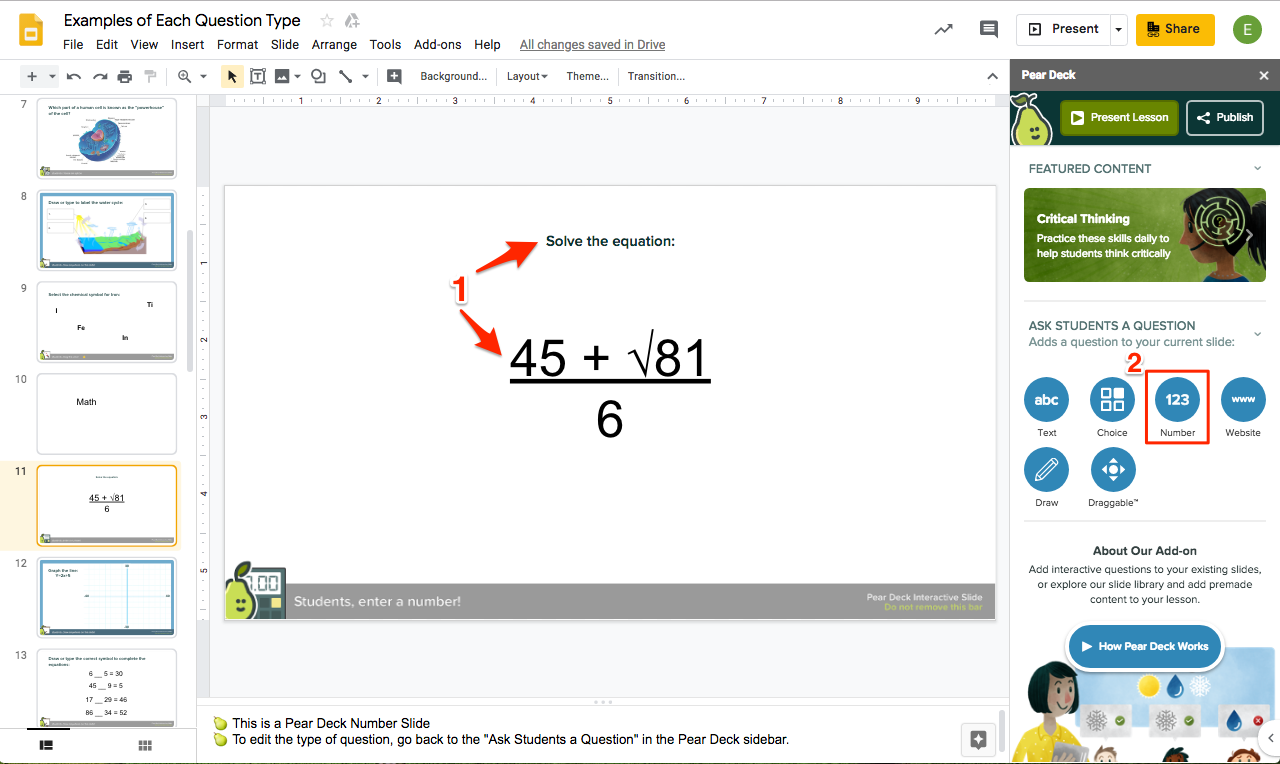Screen dimensions: 1280x764
Task: Collapse the Featured Content section
Action: [1257, 169]
